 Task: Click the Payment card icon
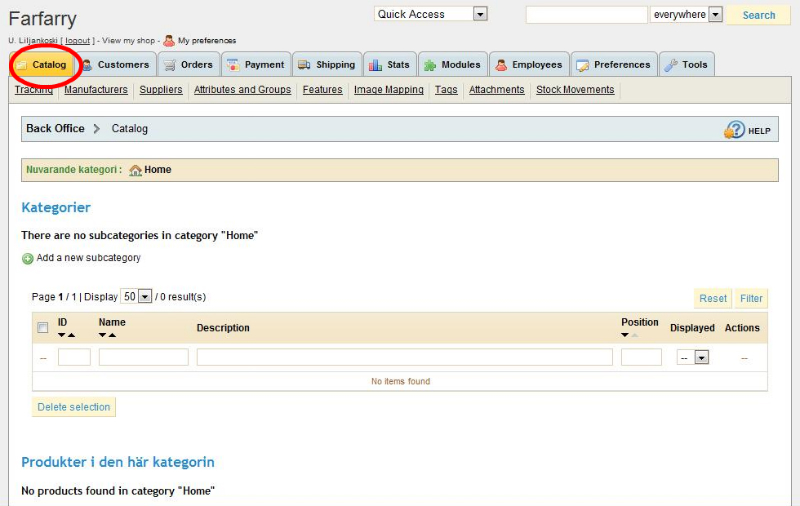pyautogui.click(x=233, y=65)
